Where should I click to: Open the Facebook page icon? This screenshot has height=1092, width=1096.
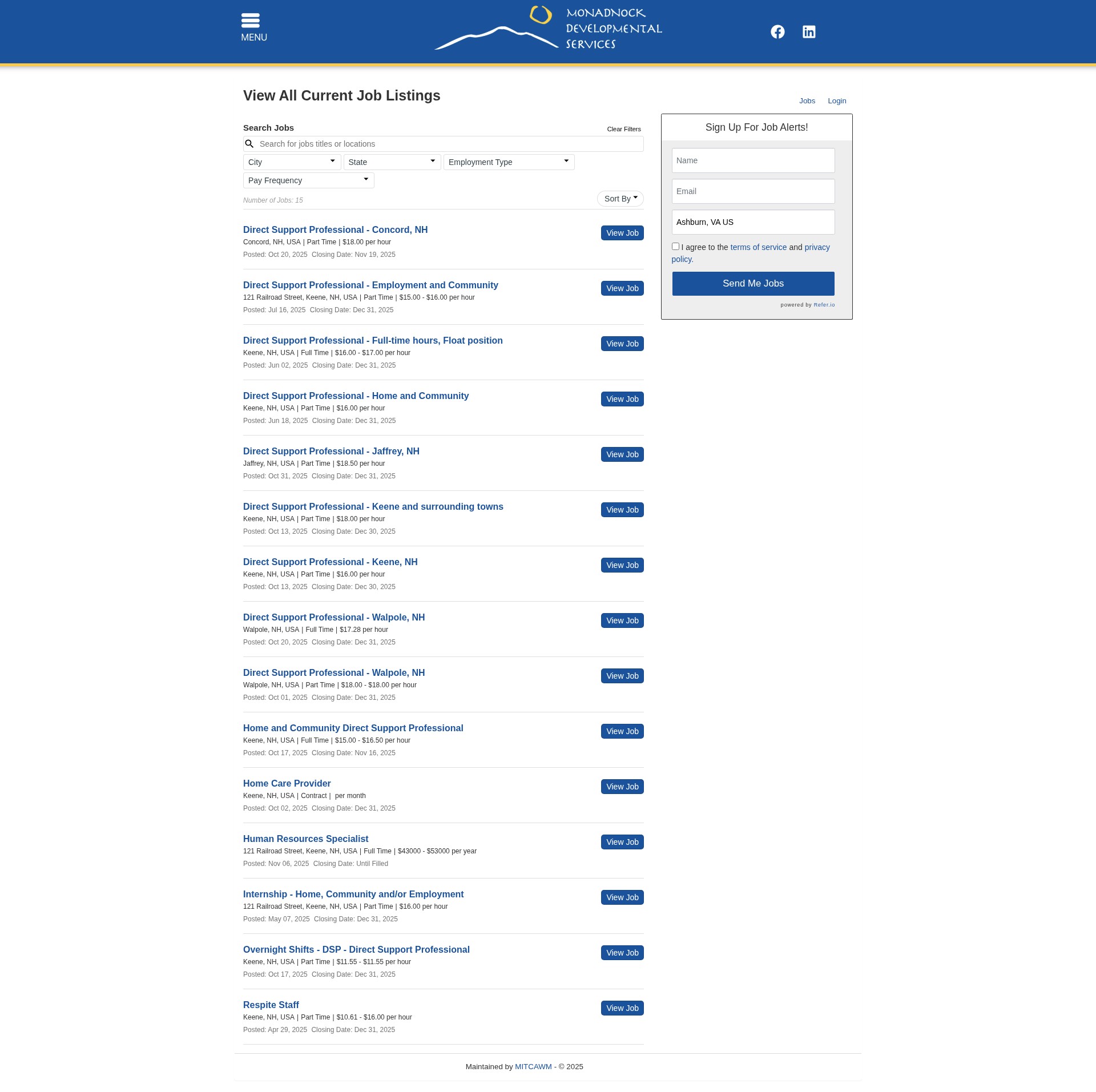(x=777, y=32)
